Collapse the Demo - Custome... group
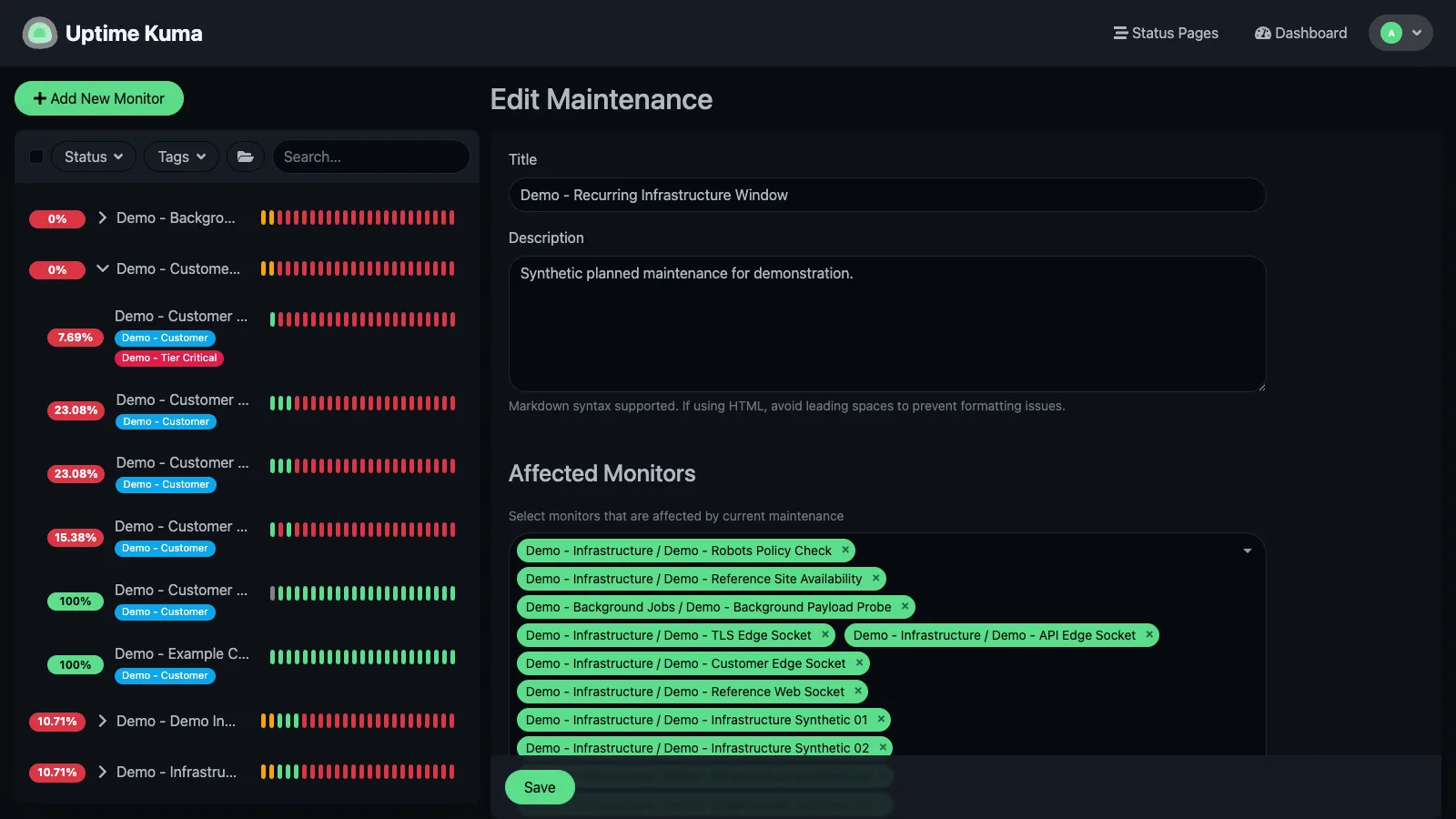This screenshot has height=819, width=1456. pyautogui.click(x=103, y=268)
